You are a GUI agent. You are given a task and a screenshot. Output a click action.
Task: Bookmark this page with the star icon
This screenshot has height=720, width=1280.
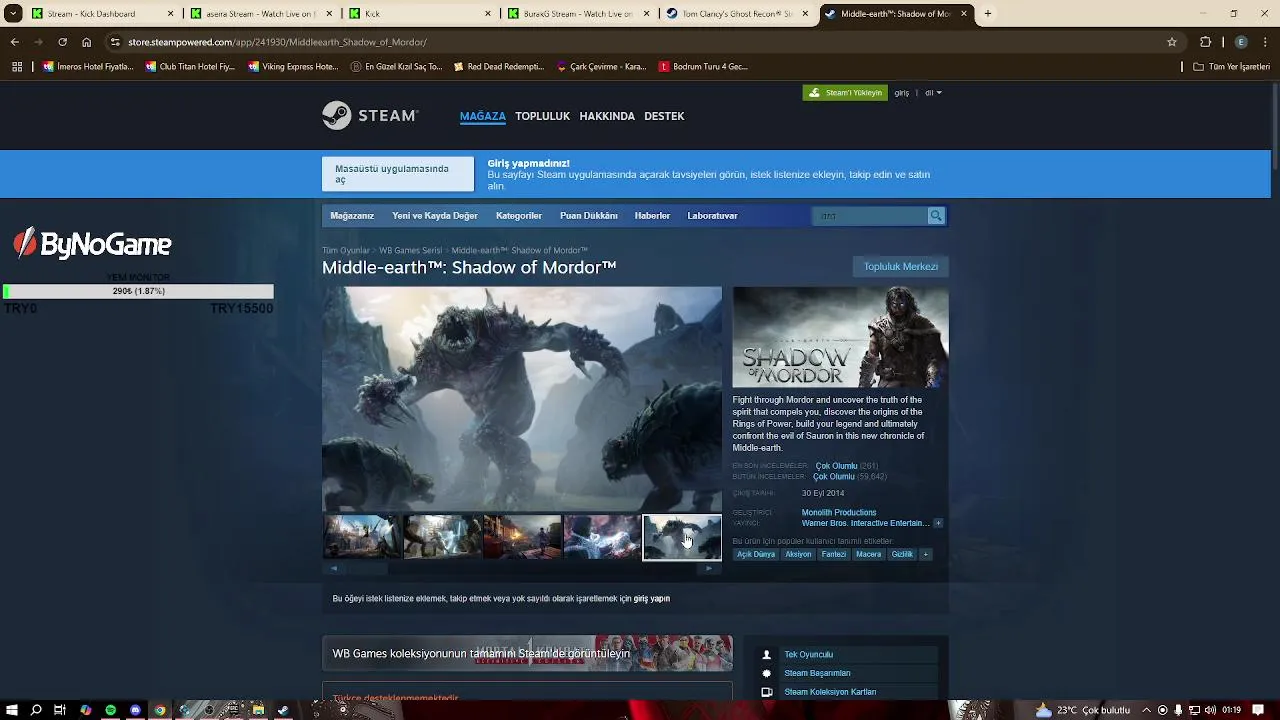1172,42
